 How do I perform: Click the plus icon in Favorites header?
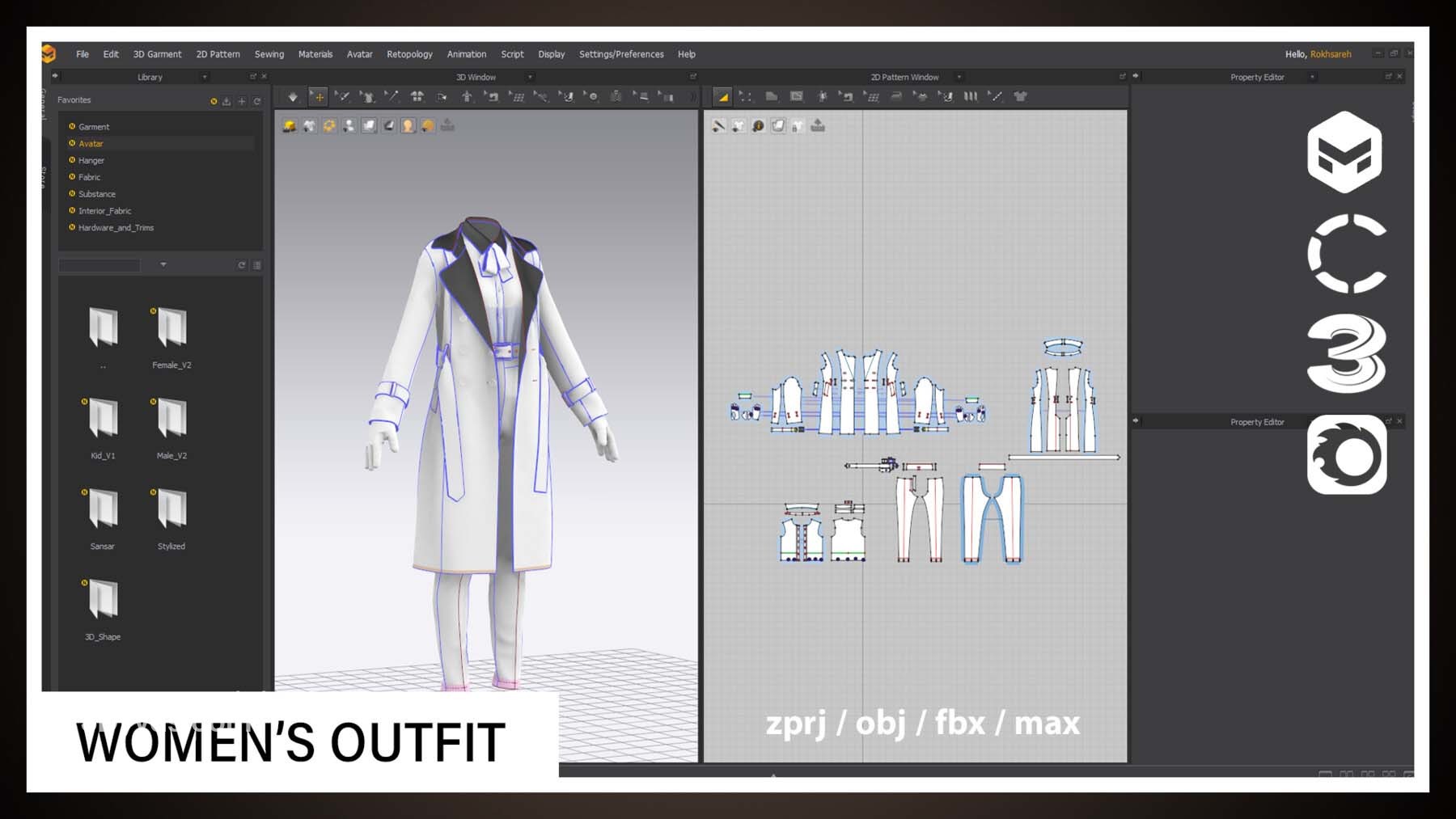pyautogui.click(x=242, y=101)
